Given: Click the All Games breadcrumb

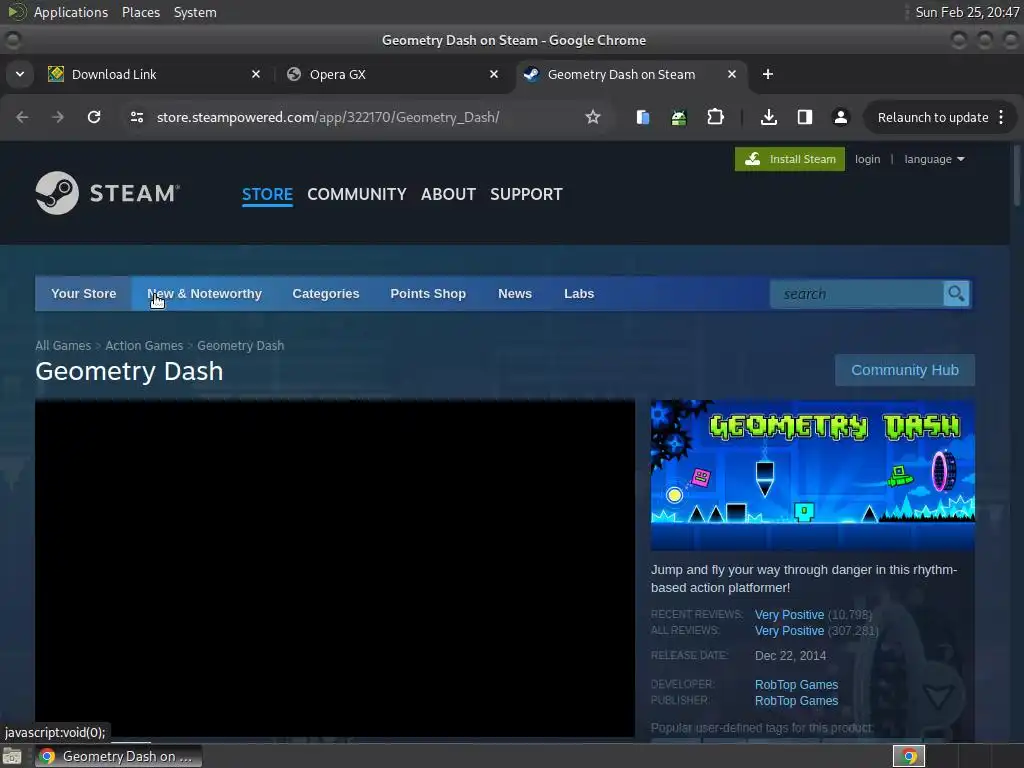Looking at the screenshot, I should (x=63, y=345).
